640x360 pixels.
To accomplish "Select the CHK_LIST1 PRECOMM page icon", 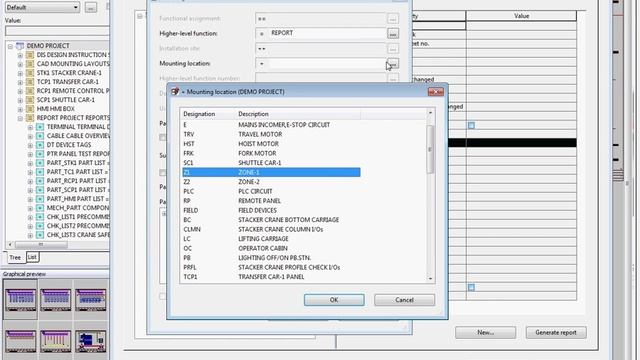I will click(40, 217).
